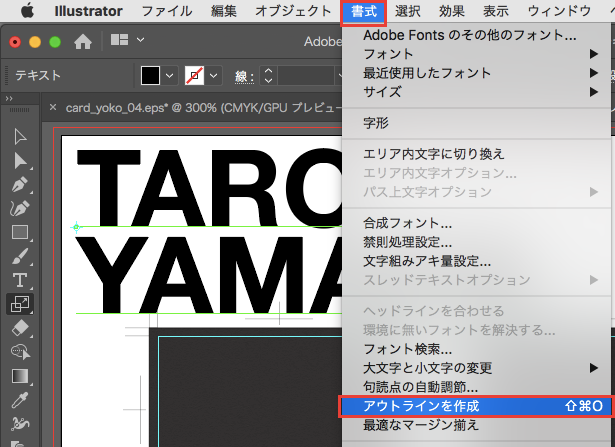Click the black fill color swatch
Screen dimensions: 615x447
[150, 76]
